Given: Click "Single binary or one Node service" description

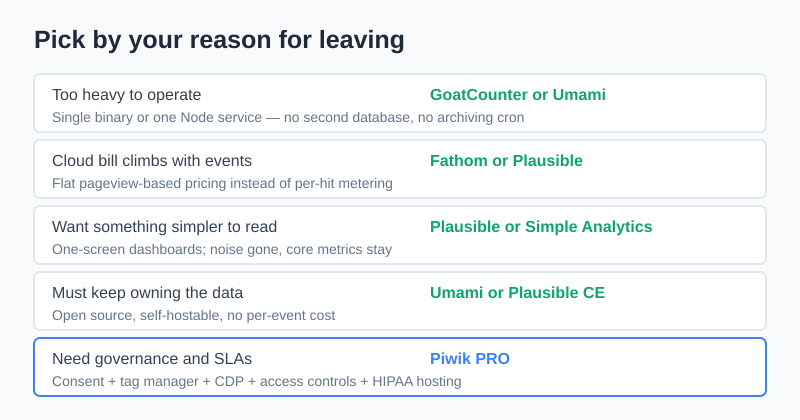Looking at the screenshot, I should point(157,117).
